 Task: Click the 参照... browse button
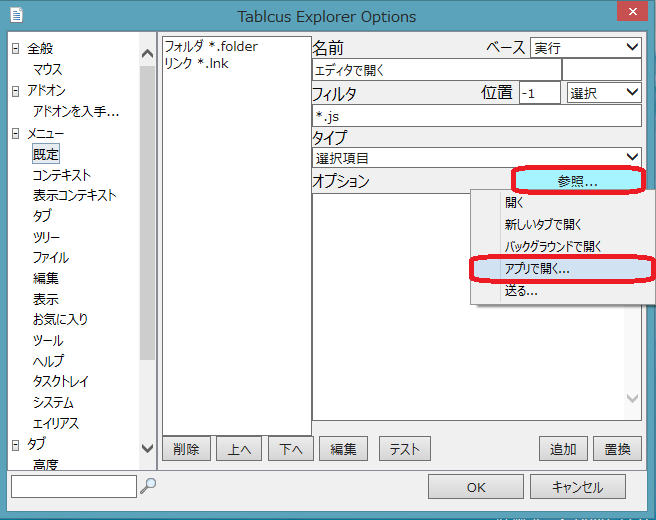coord(577,181)
